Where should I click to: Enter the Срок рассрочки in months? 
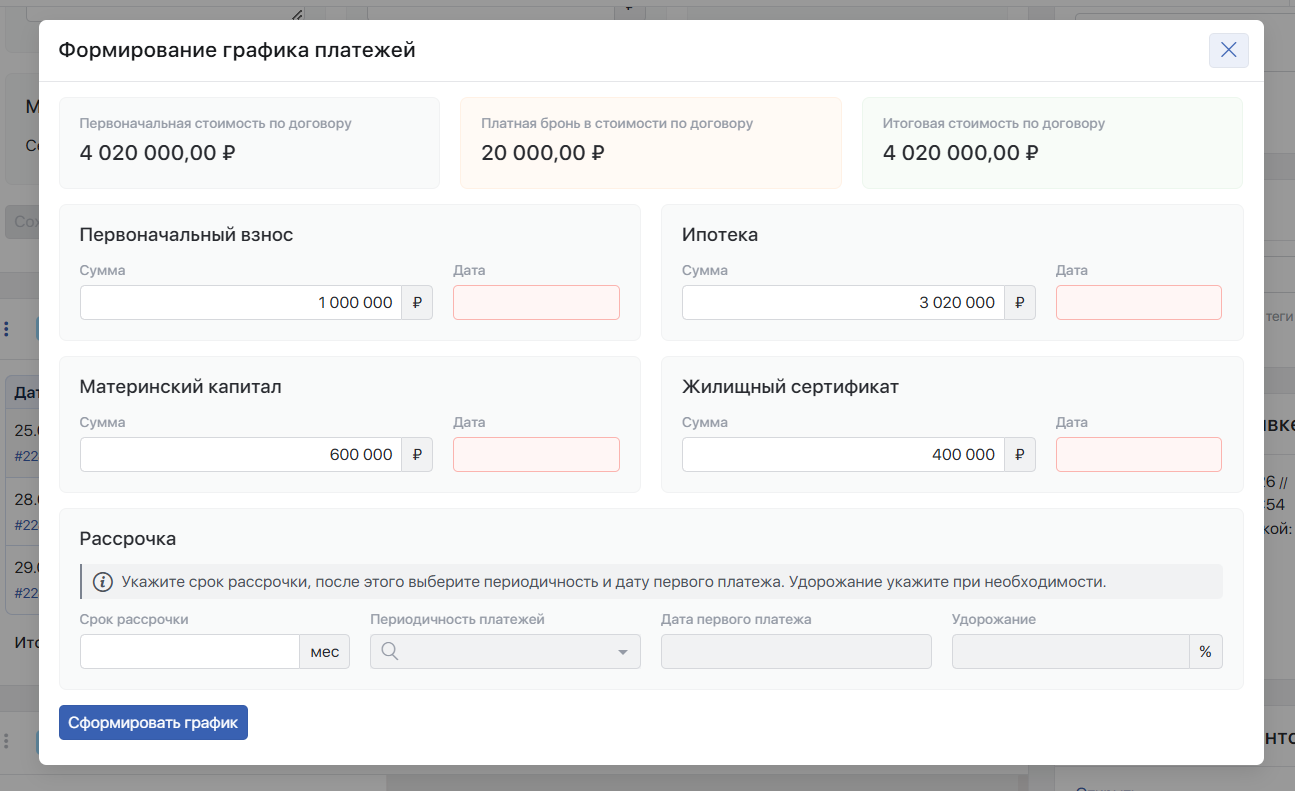190,652
